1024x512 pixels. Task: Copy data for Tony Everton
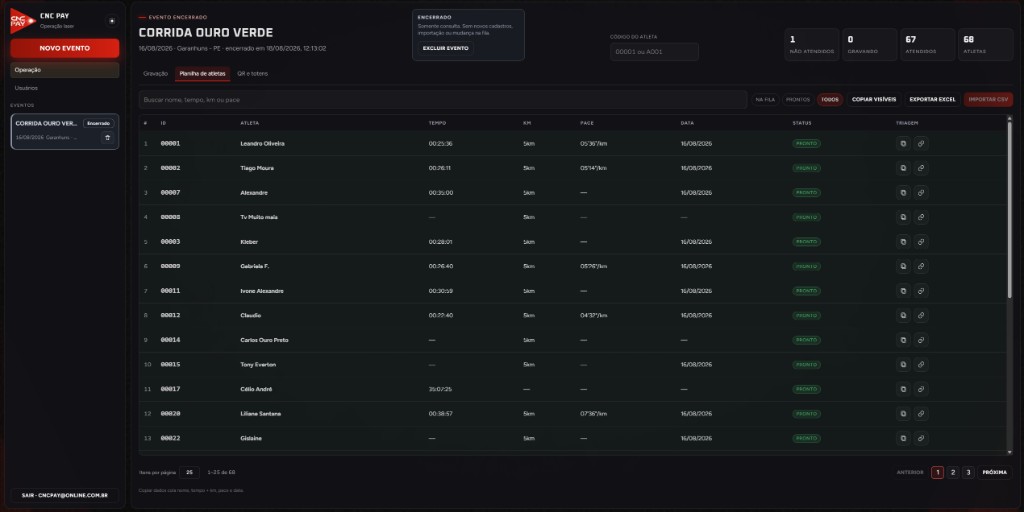coord(903,364)
